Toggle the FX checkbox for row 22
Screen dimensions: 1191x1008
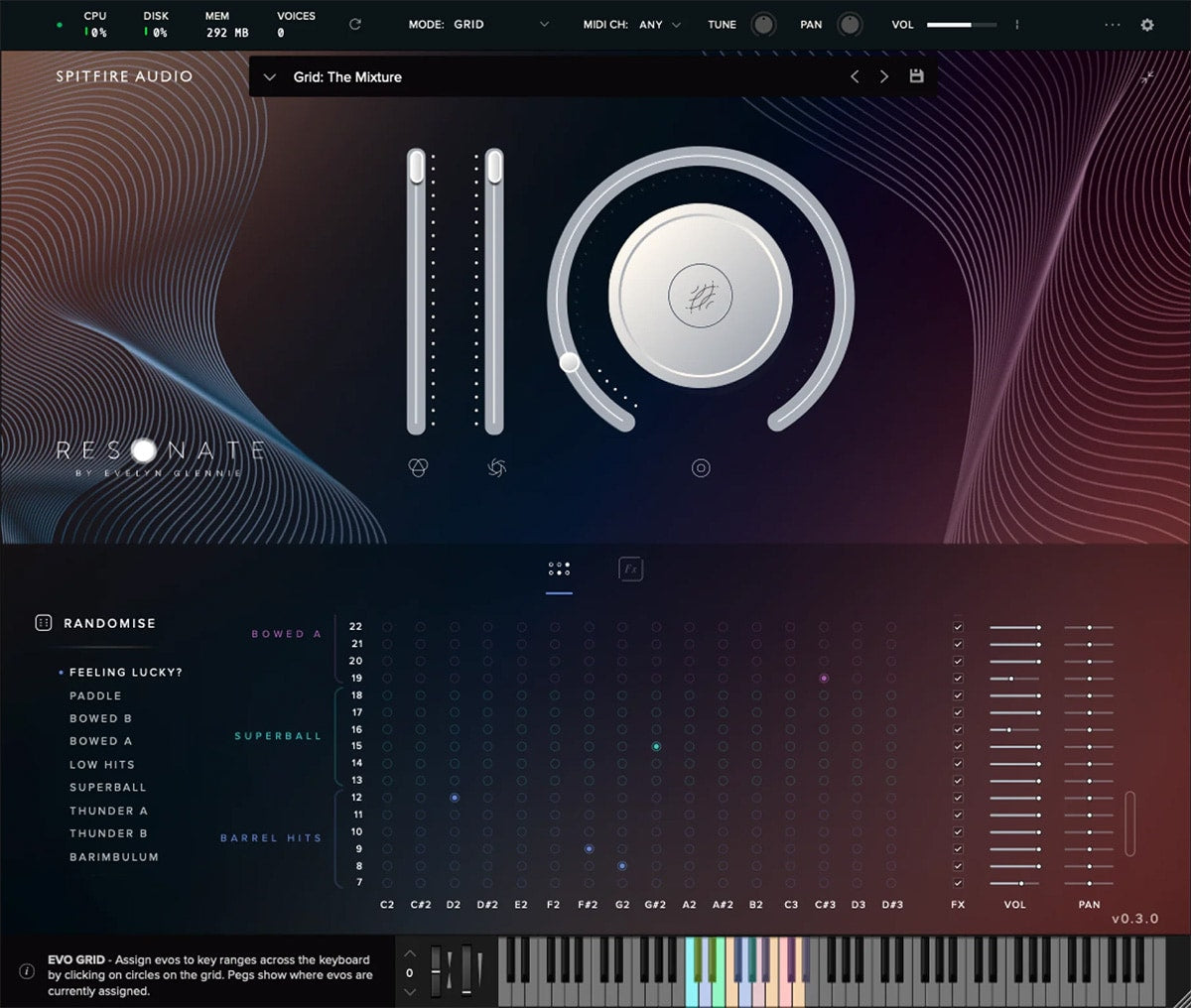click(x=958, y=627)
